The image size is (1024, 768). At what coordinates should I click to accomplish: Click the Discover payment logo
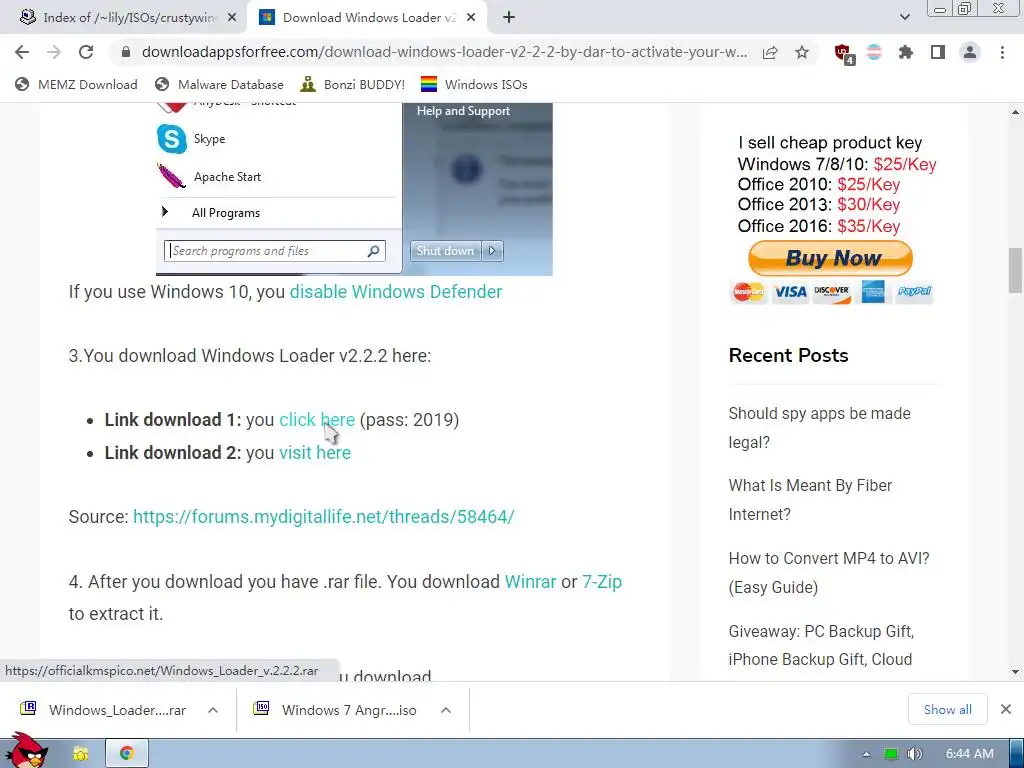pos(831,291)
